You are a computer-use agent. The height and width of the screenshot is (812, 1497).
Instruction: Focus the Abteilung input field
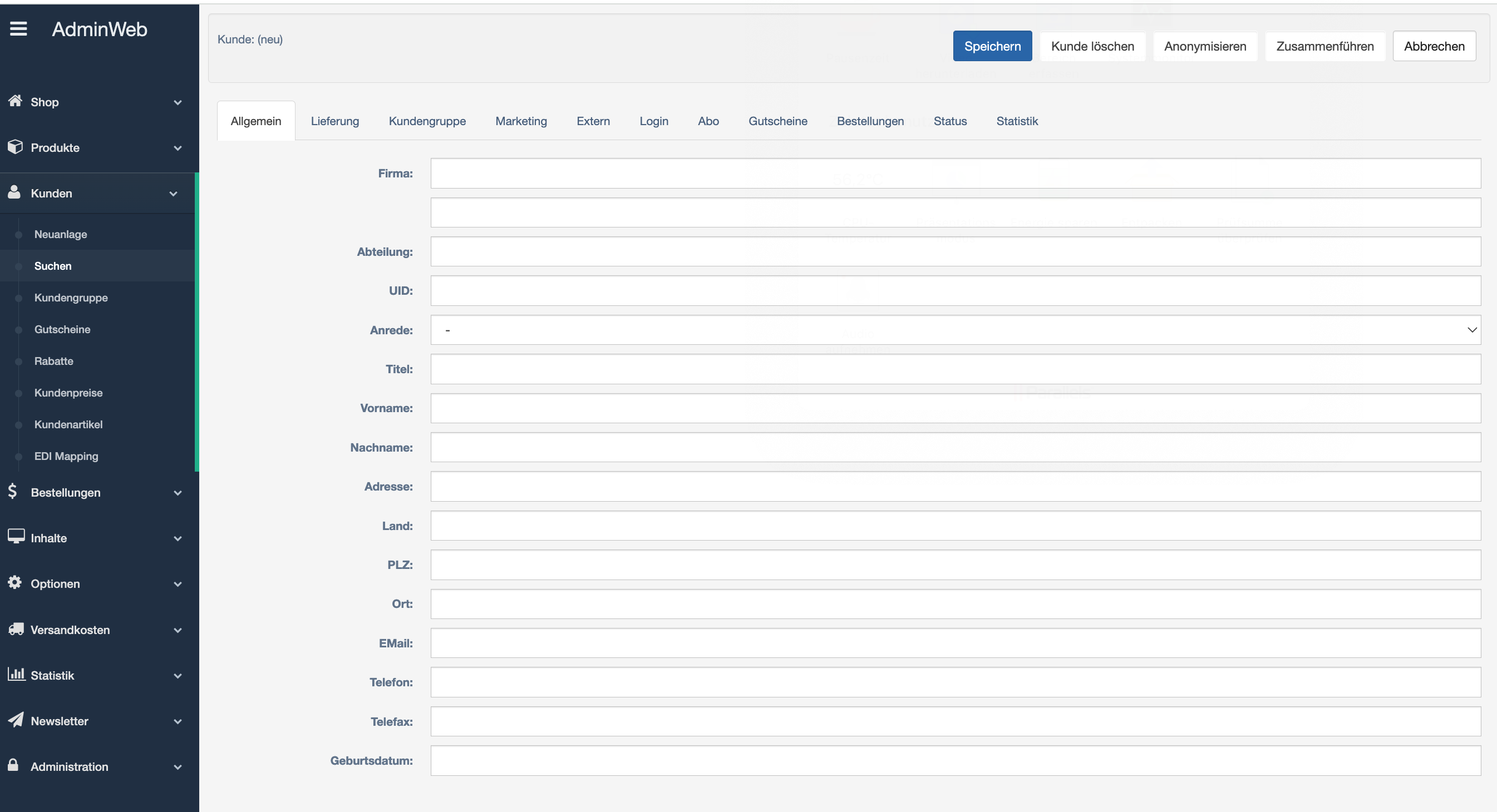pyautogui.click(x=956, y=251)
